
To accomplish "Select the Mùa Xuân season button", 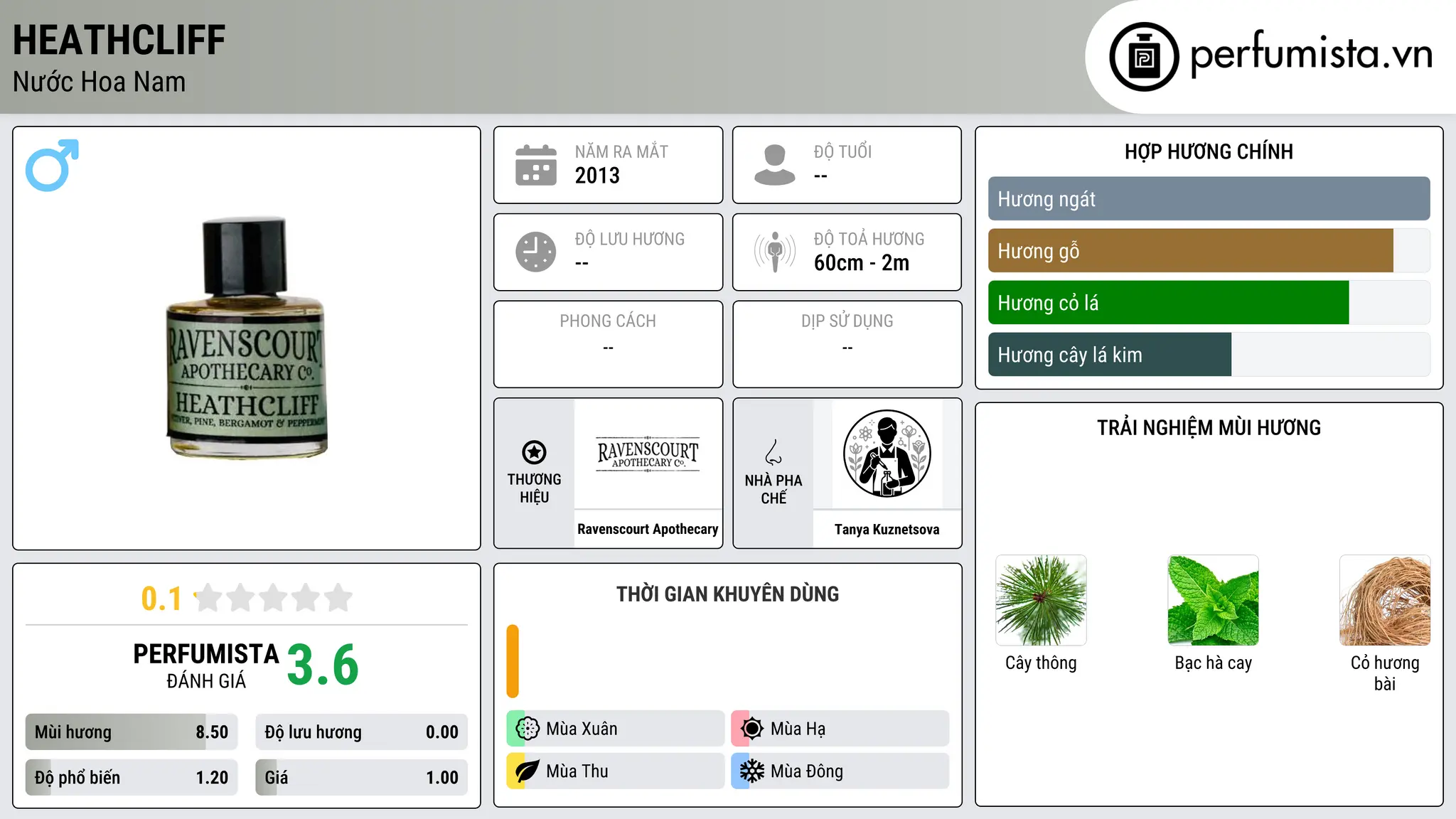I will coord(616,729).
